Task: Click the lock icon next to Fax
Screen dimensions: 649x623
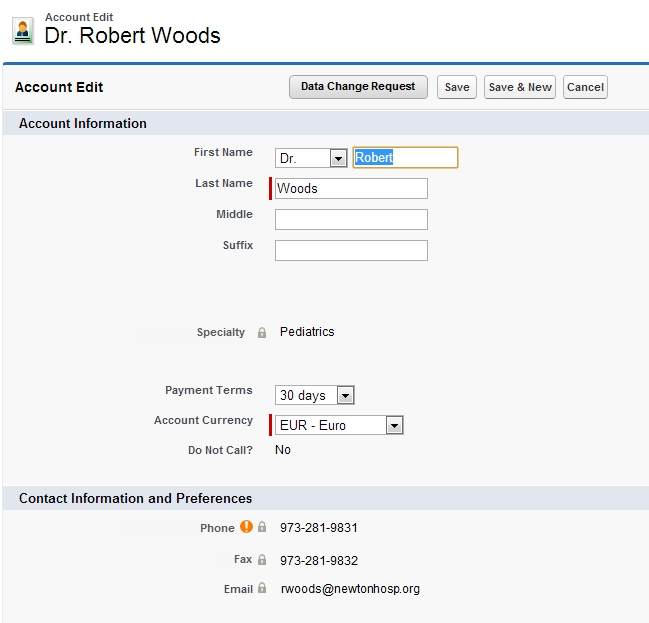Action: pyautogui.click(x=262, y=561)
